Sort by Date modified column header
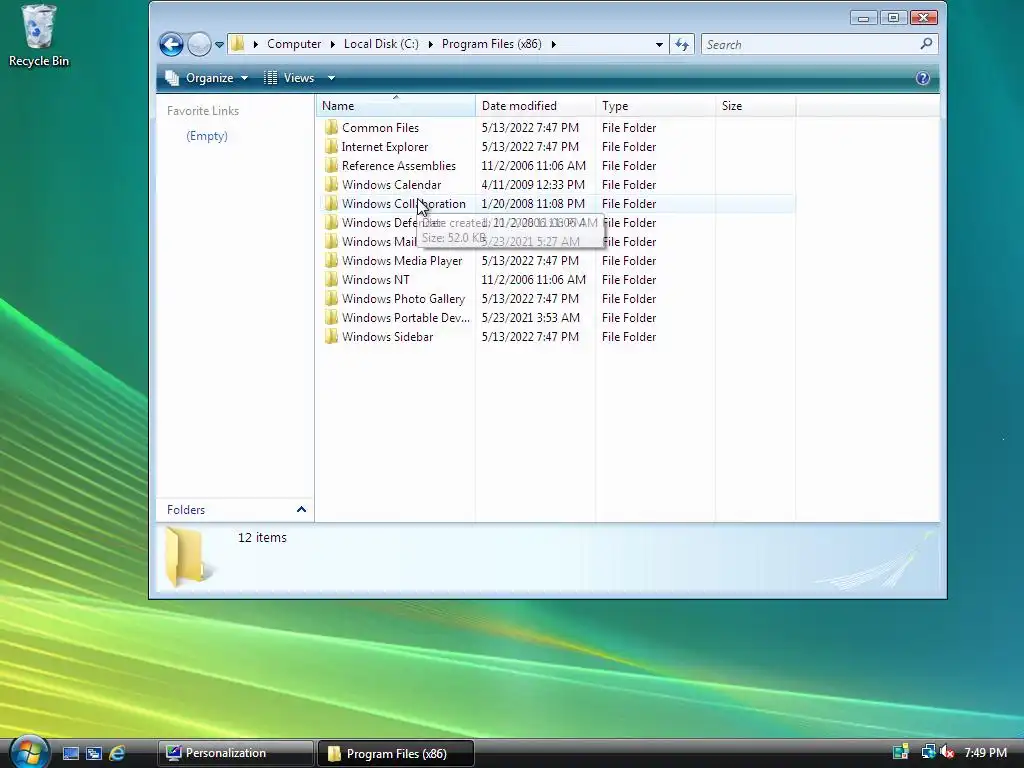1024x768 pixels. (536, 106)
